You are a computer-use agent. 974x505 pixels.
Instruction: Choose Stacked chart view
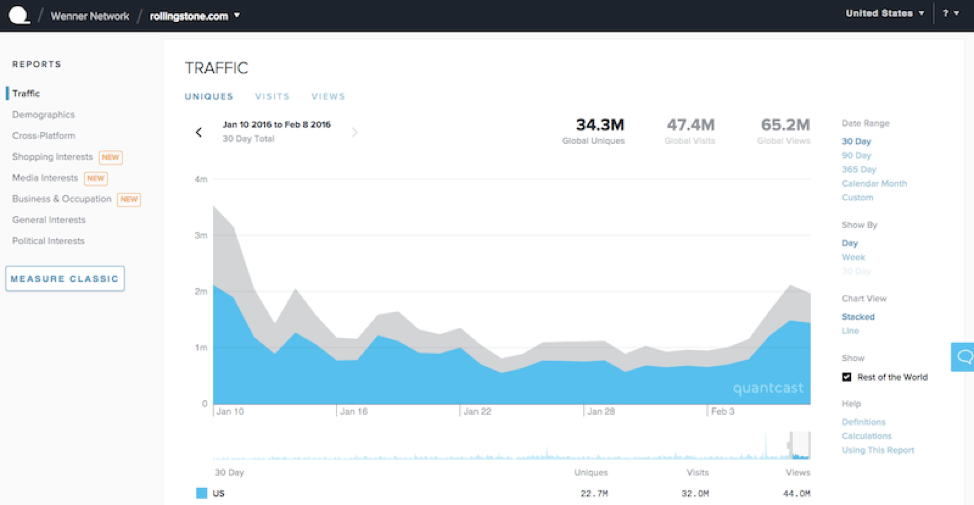pyautogui.click(x=858, y=317)
